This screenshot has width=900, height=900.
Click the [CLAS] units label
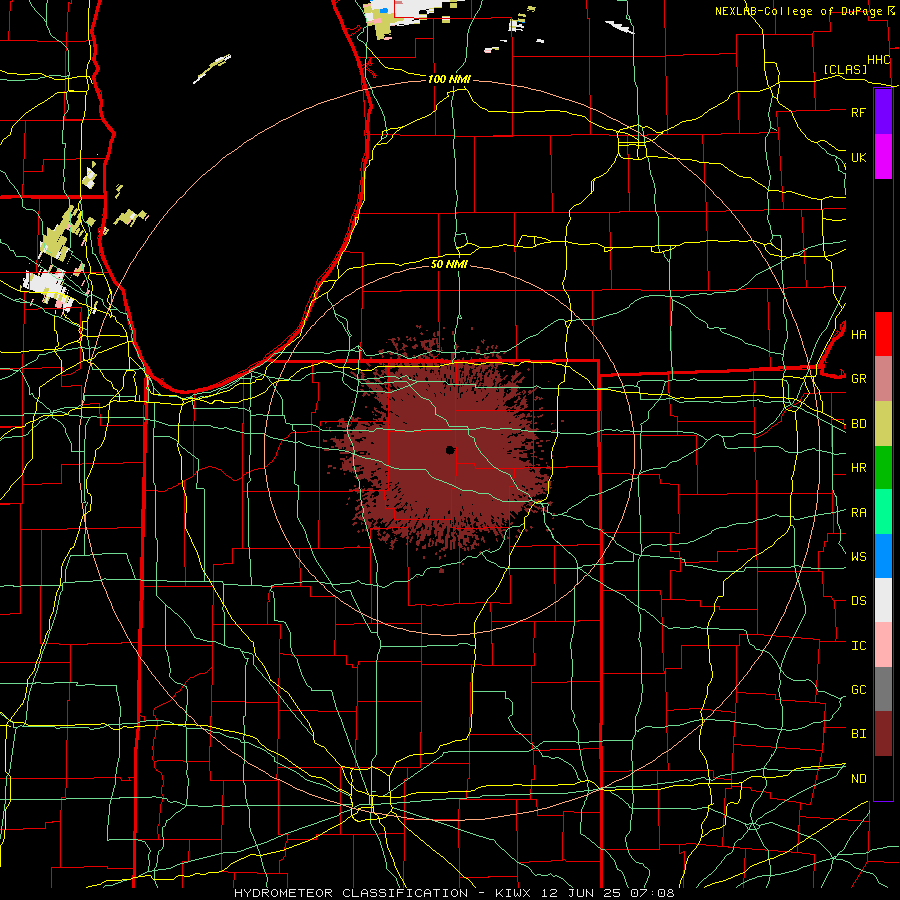[x=845, y=69]
